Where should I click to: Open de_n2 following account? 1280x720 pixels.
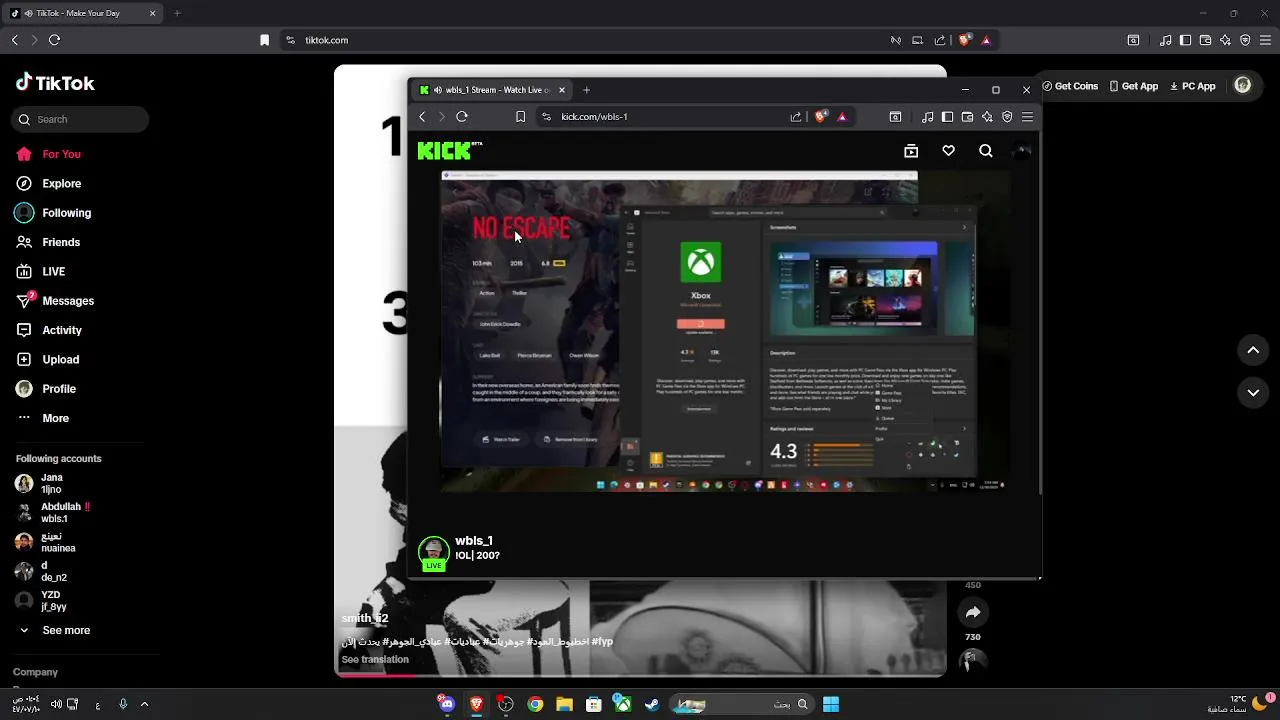[x=41, y=571]
